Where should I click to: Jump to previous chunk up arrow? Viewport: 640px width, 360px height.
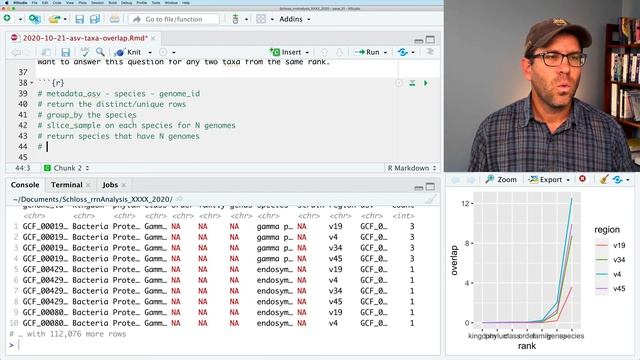(x=324, y=52)
